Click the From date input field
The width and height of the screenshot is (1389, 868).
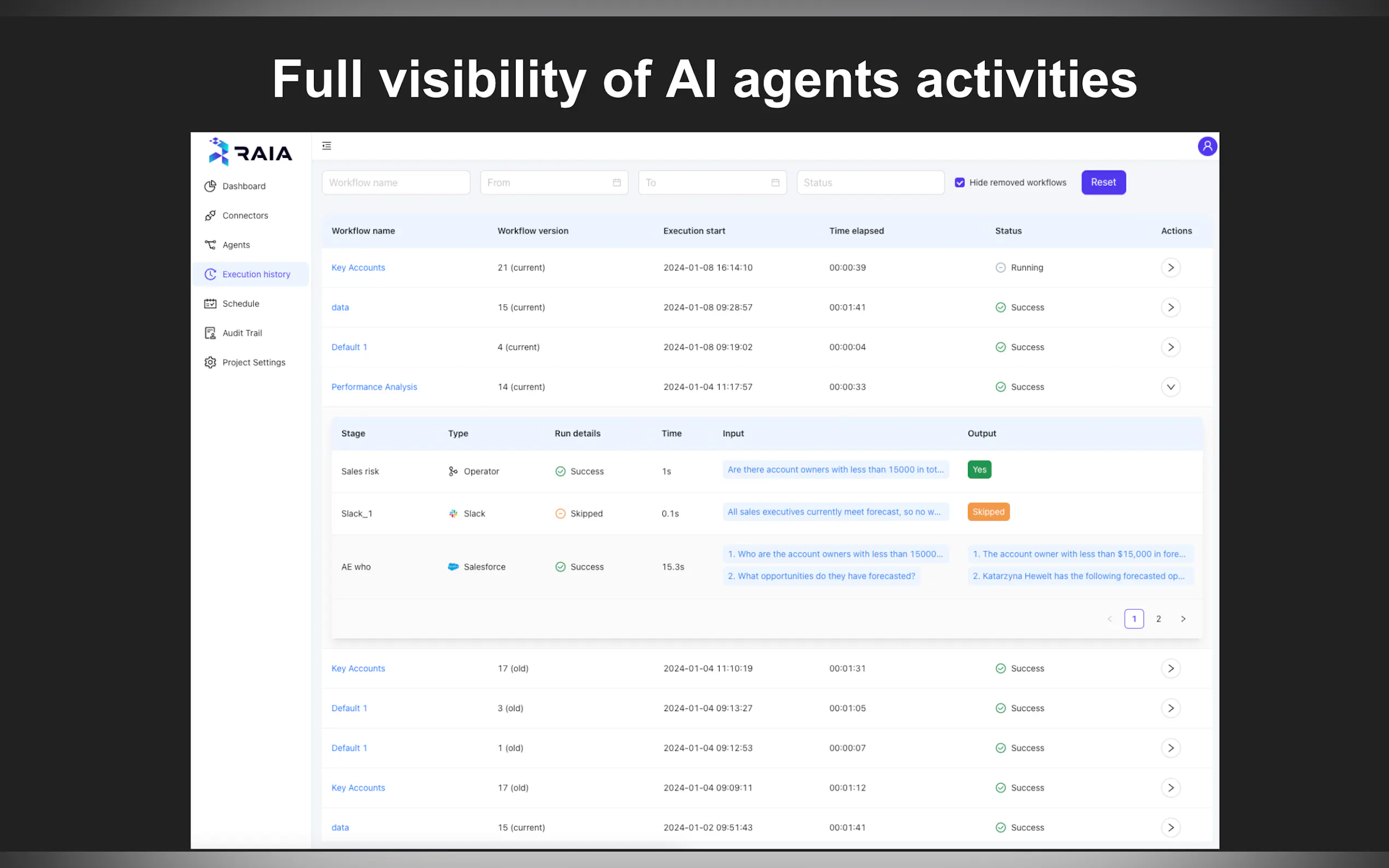(x=553, y=183)
